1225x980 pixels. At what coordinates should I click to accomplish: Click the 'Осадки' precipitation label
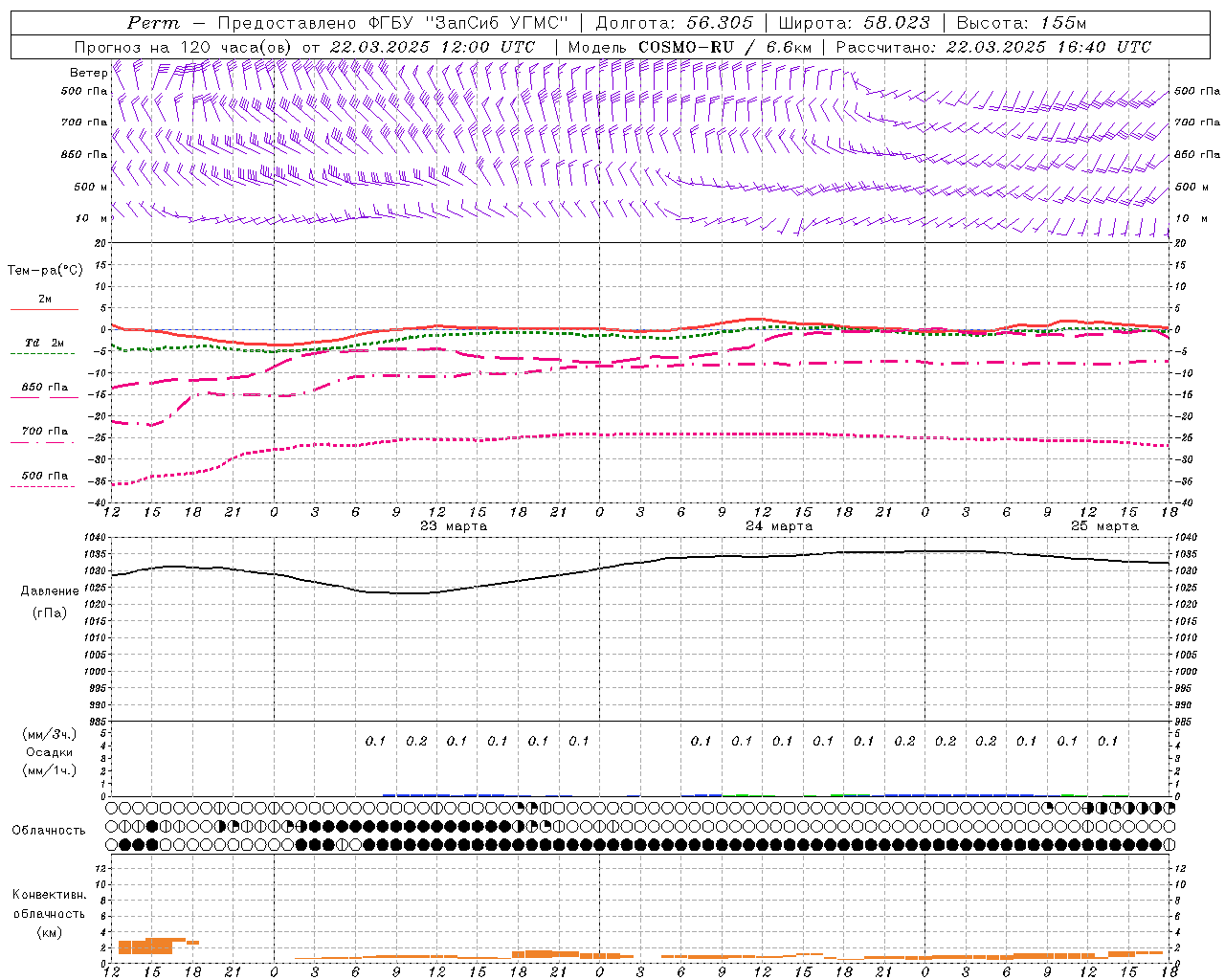pyautogui.click(x=50, y=752)
